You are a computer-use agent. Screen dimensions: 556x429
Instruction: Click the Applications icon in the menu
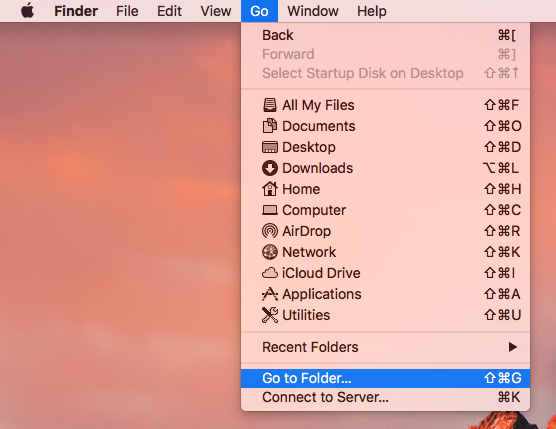(x=269, y=294)
